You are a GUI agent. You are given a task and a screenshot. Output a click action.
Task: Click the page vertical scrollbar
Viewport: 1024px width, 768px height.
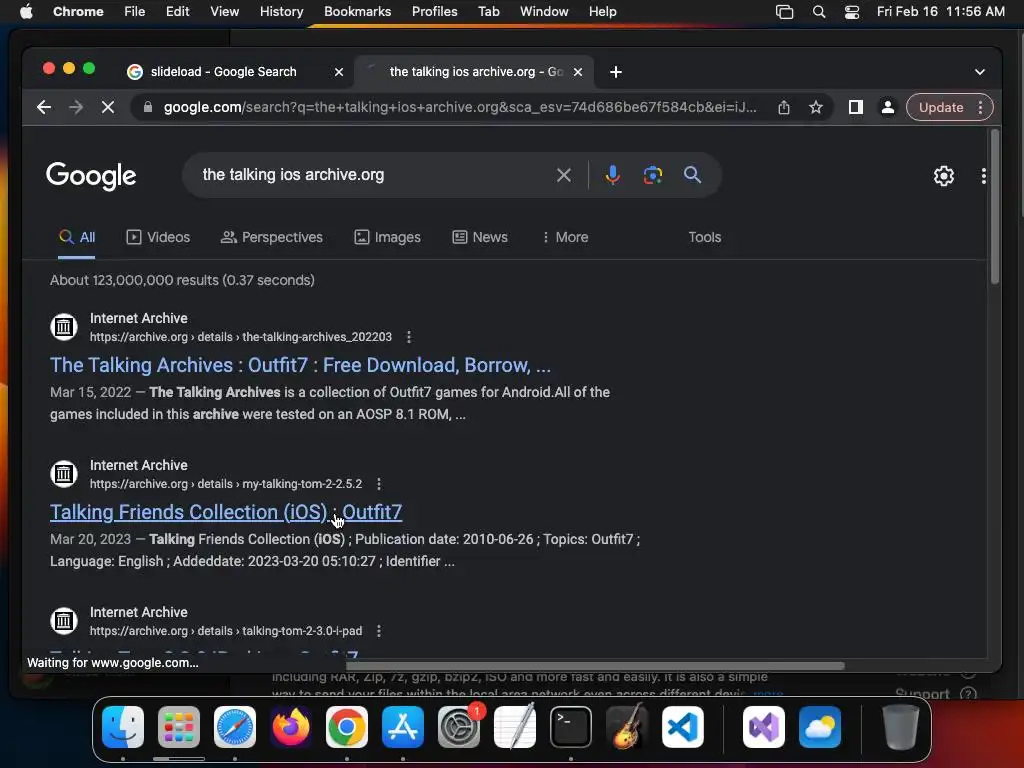pos(995,206)
